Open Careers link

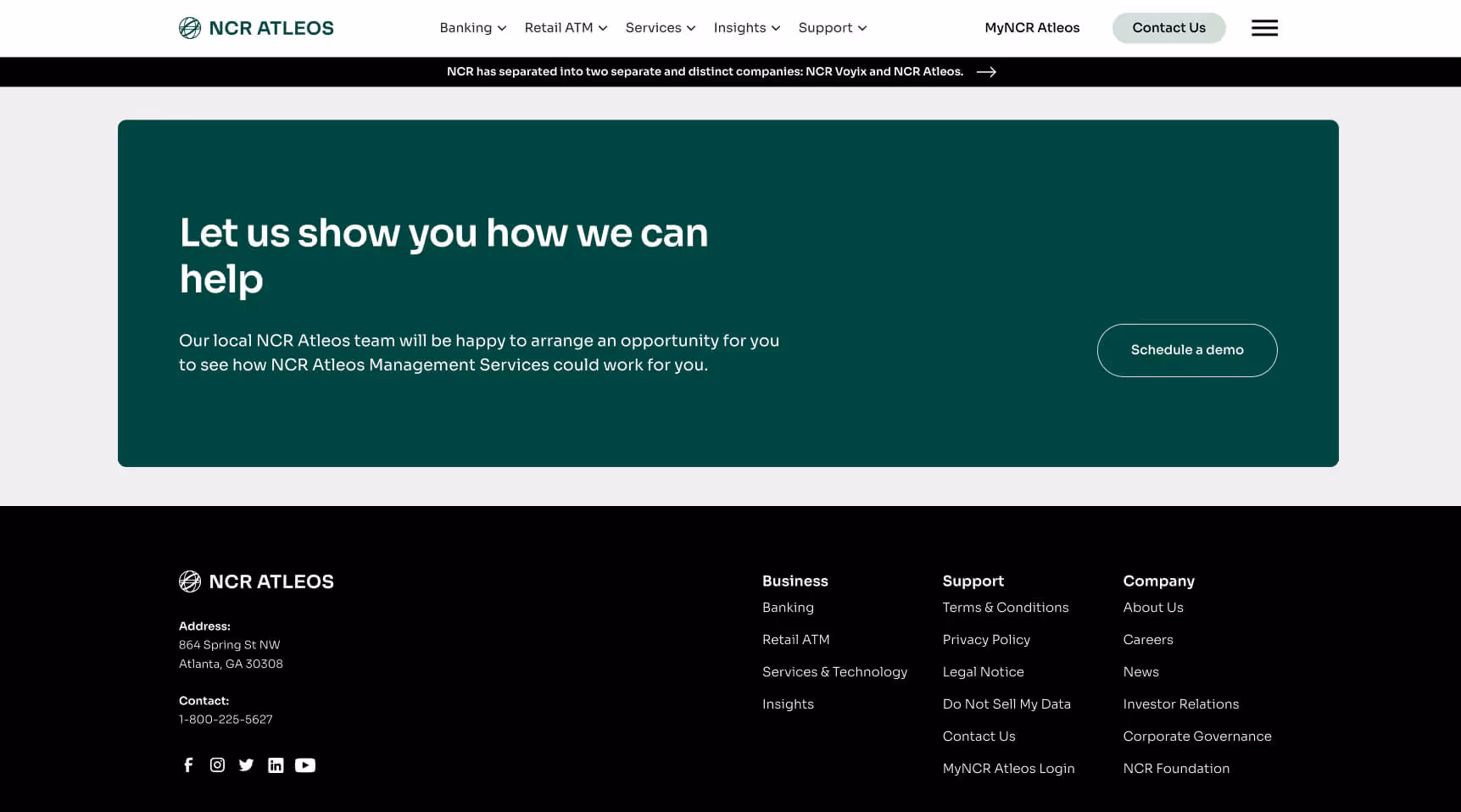1148,640
